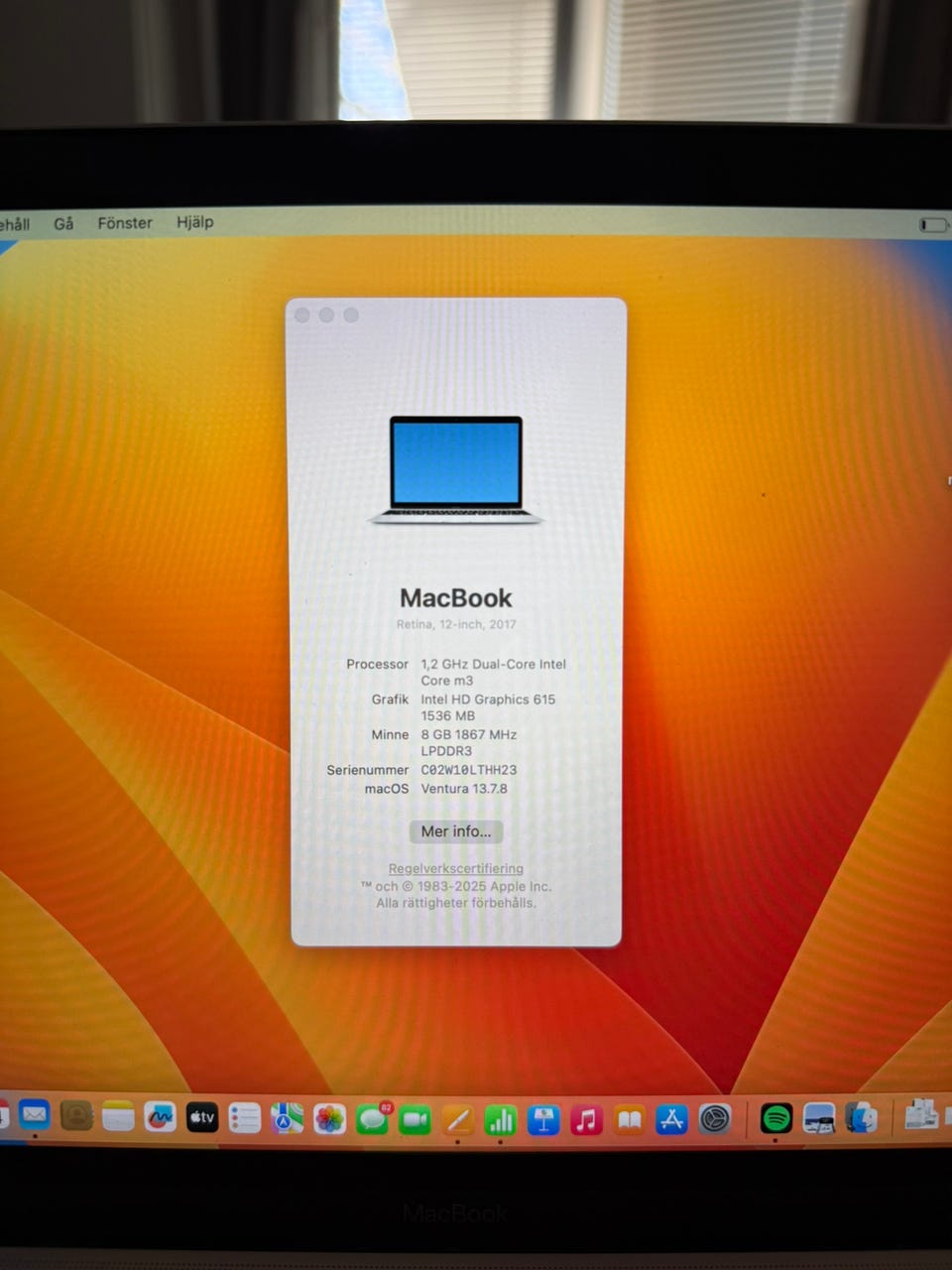Click the battery status icon in menu bar
The height and width of the screenshot is (1270, 952).
933,225
